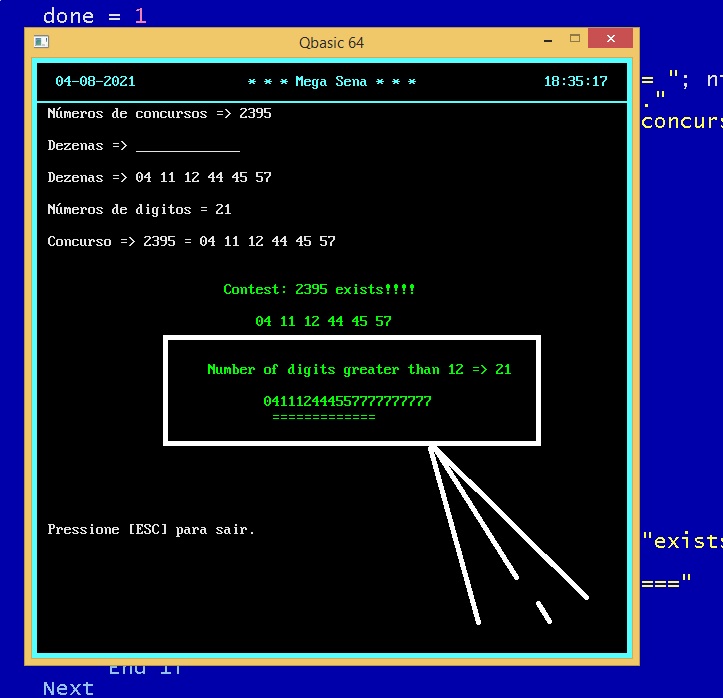Click the clock showing 18:35:17
This screenshot has height=698, width=723.
click(x=575, y=82)
